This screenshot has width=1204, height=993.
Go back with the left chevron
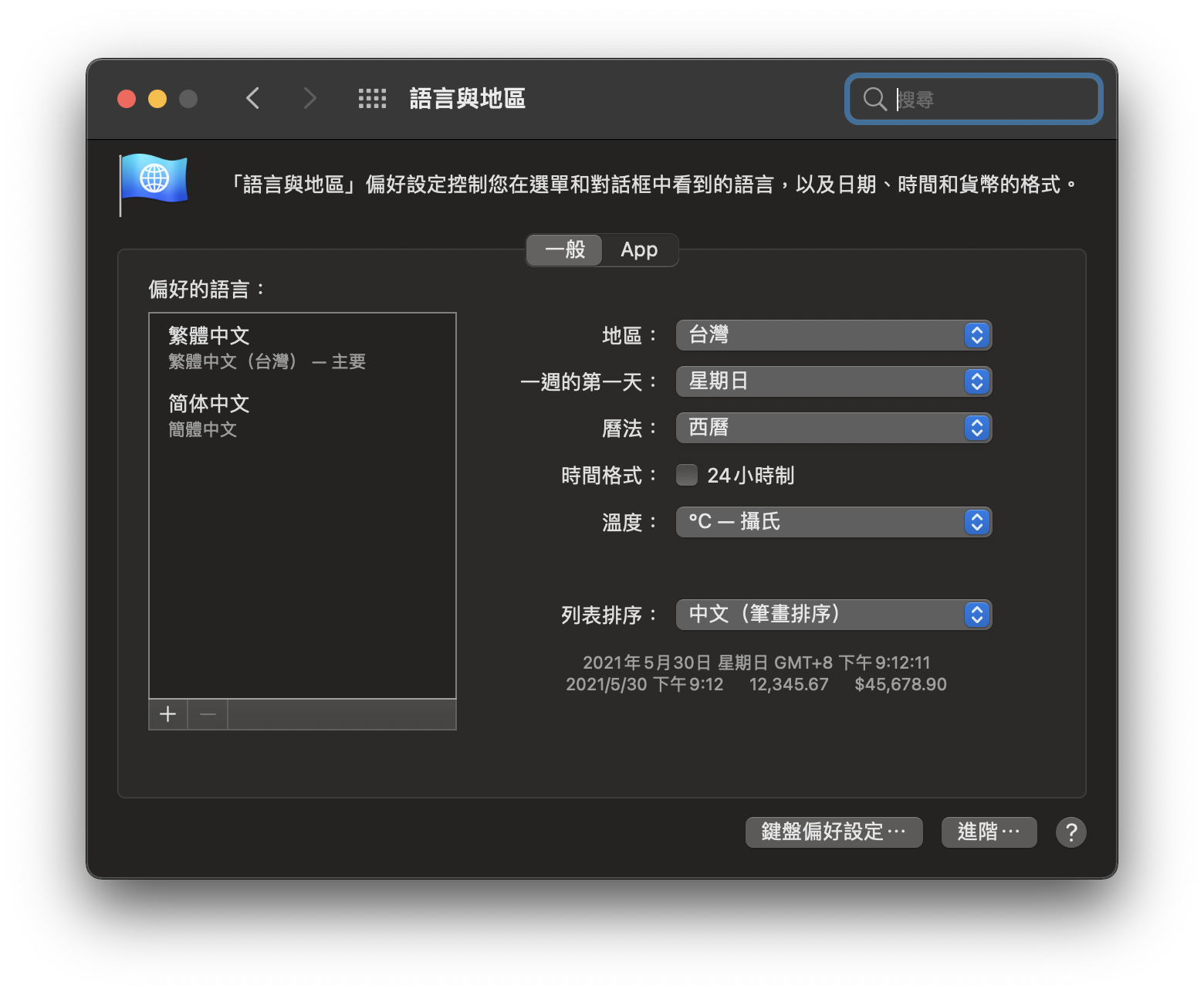(x=252, y=99)
